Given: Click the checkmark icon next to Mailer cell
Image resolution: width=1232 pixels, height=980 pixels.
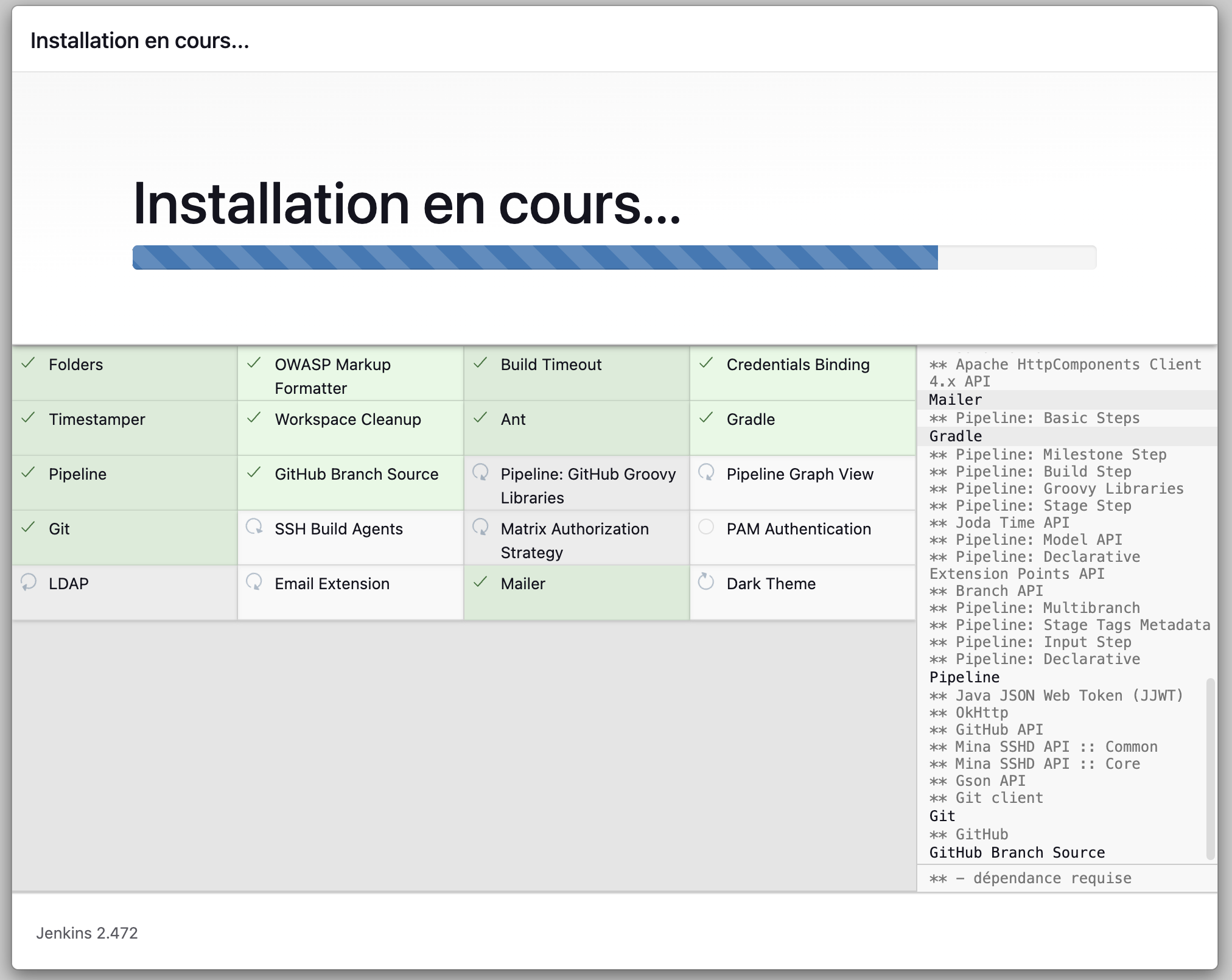Looking at the screenshot, I should 480,583.
